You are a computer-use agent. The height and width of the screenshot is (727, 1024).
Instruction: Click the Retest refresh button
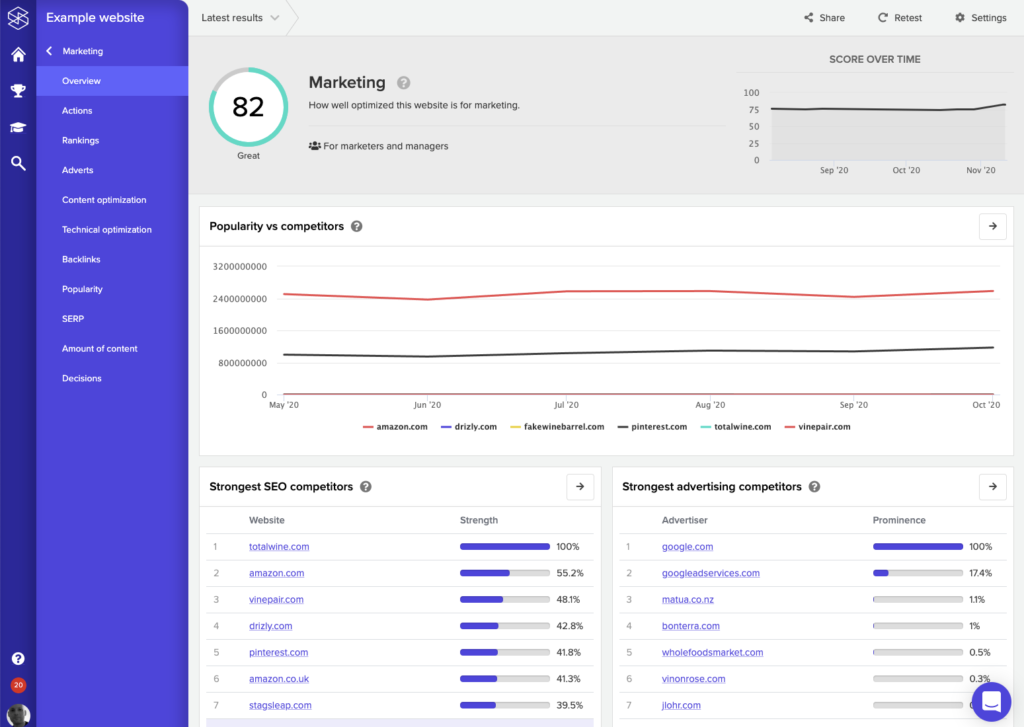pos(899,18)
